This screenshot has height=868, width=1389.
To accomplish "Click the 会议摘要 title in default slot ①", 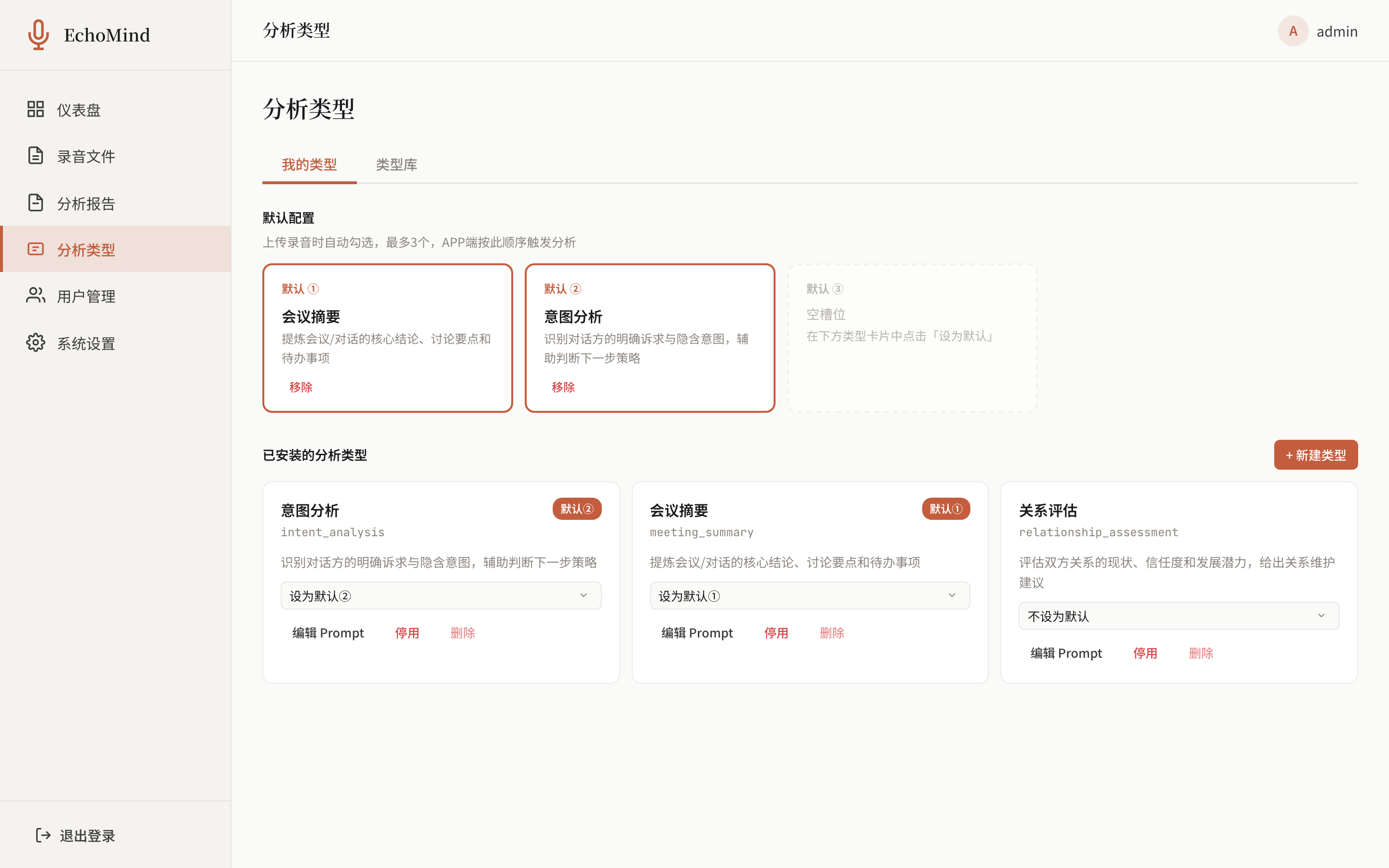I will tap(311, 316).
